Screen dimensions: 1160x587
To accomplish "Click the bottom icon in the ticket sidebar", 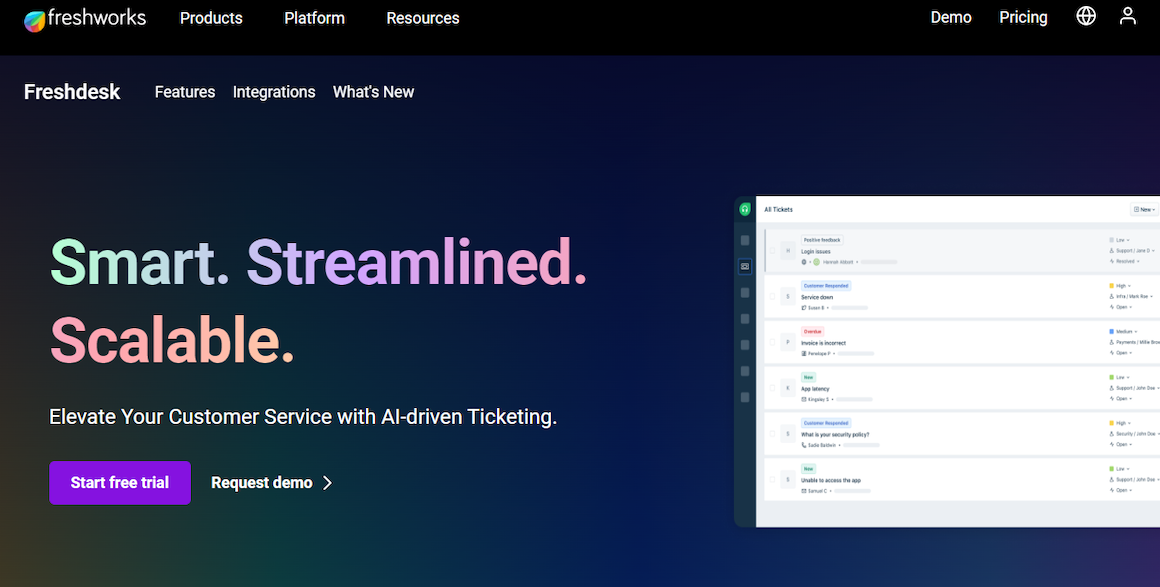I will (743, 396).
